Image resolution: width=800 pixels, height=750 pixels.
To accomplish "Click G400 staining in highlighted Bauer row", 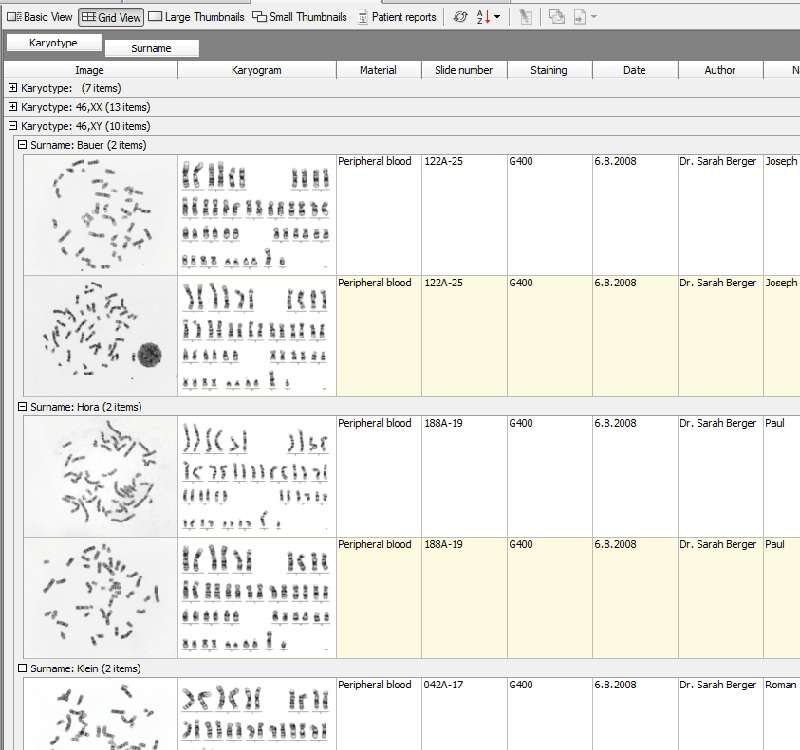I will click(521, 283).
